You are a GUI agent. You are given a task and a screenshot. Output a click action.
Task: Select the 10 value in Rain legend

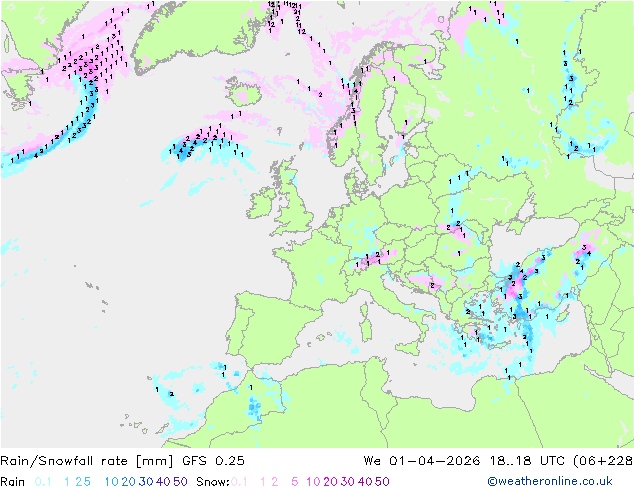(x=111, y=482)
